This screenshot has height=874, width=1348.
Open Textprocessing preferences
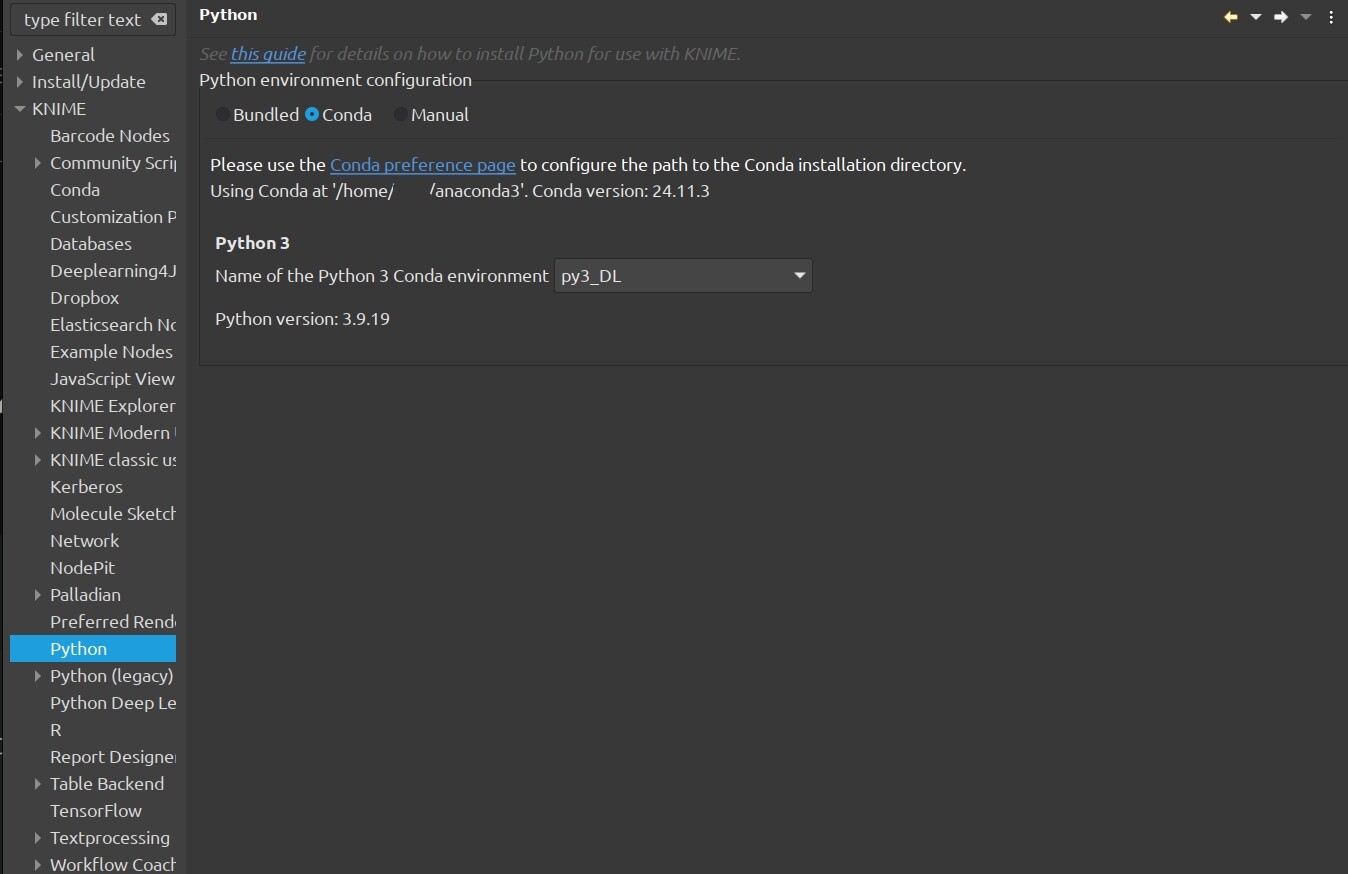pyautogui.click(x=110, y=838)
